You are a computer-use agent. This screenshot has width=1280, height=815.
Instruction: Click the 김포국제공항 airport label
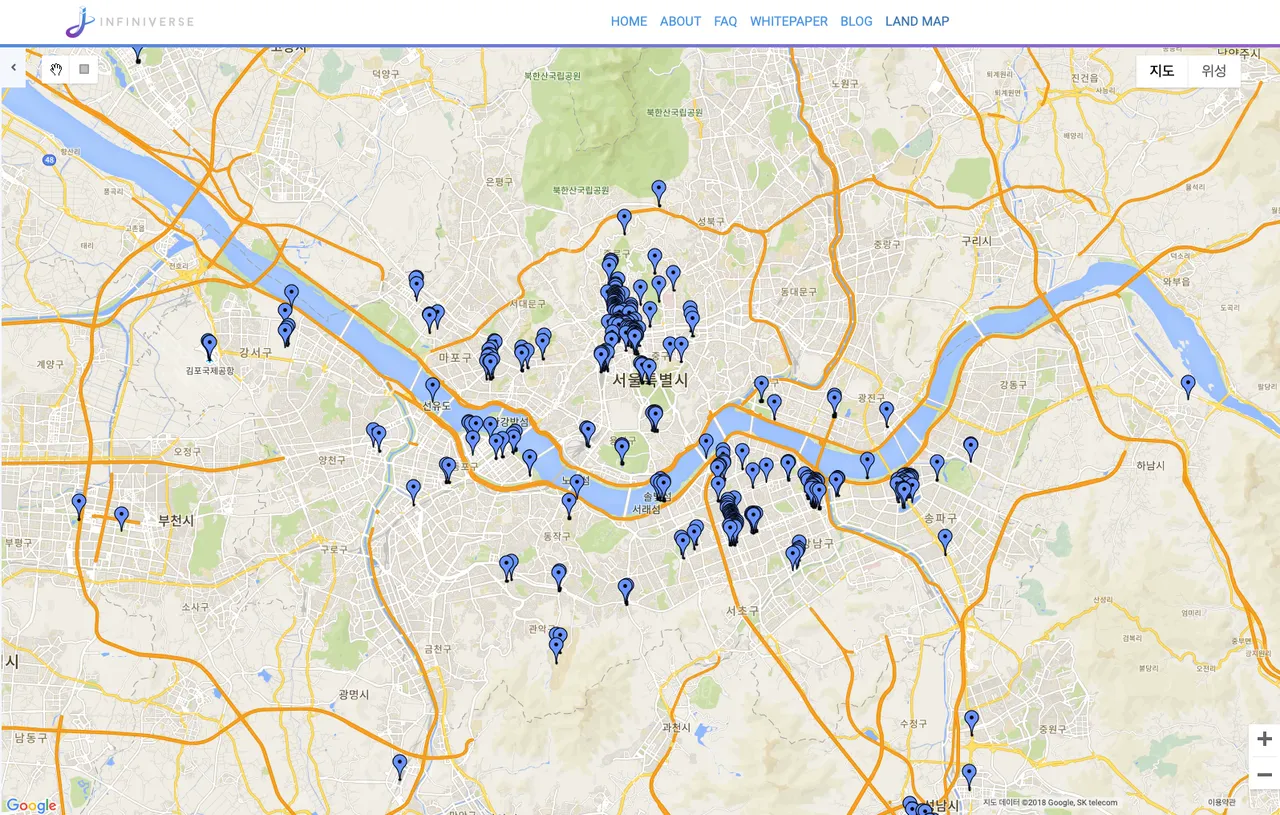point(210,371)
